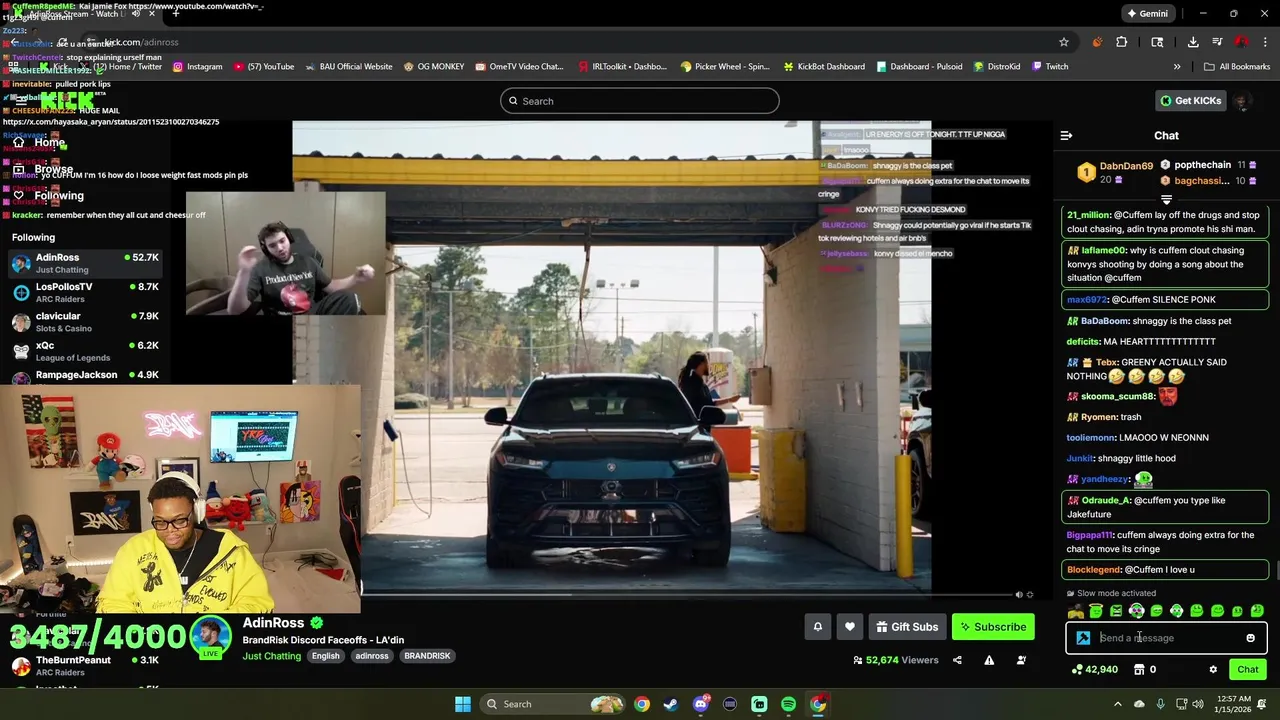
Task: Toggle follow with the heart button
Action: tap(850, 627)
